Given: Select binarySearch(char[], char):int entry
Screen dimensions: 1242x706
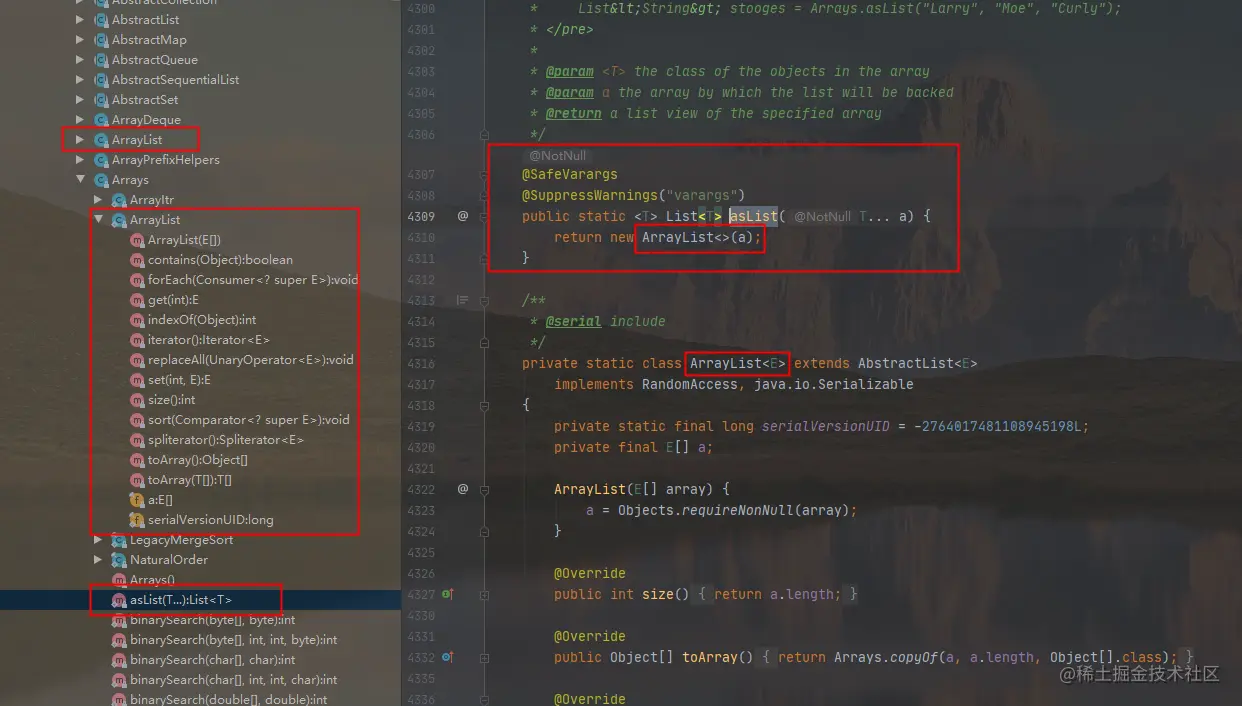Looking at the screenshot, I should coord(213,660).
